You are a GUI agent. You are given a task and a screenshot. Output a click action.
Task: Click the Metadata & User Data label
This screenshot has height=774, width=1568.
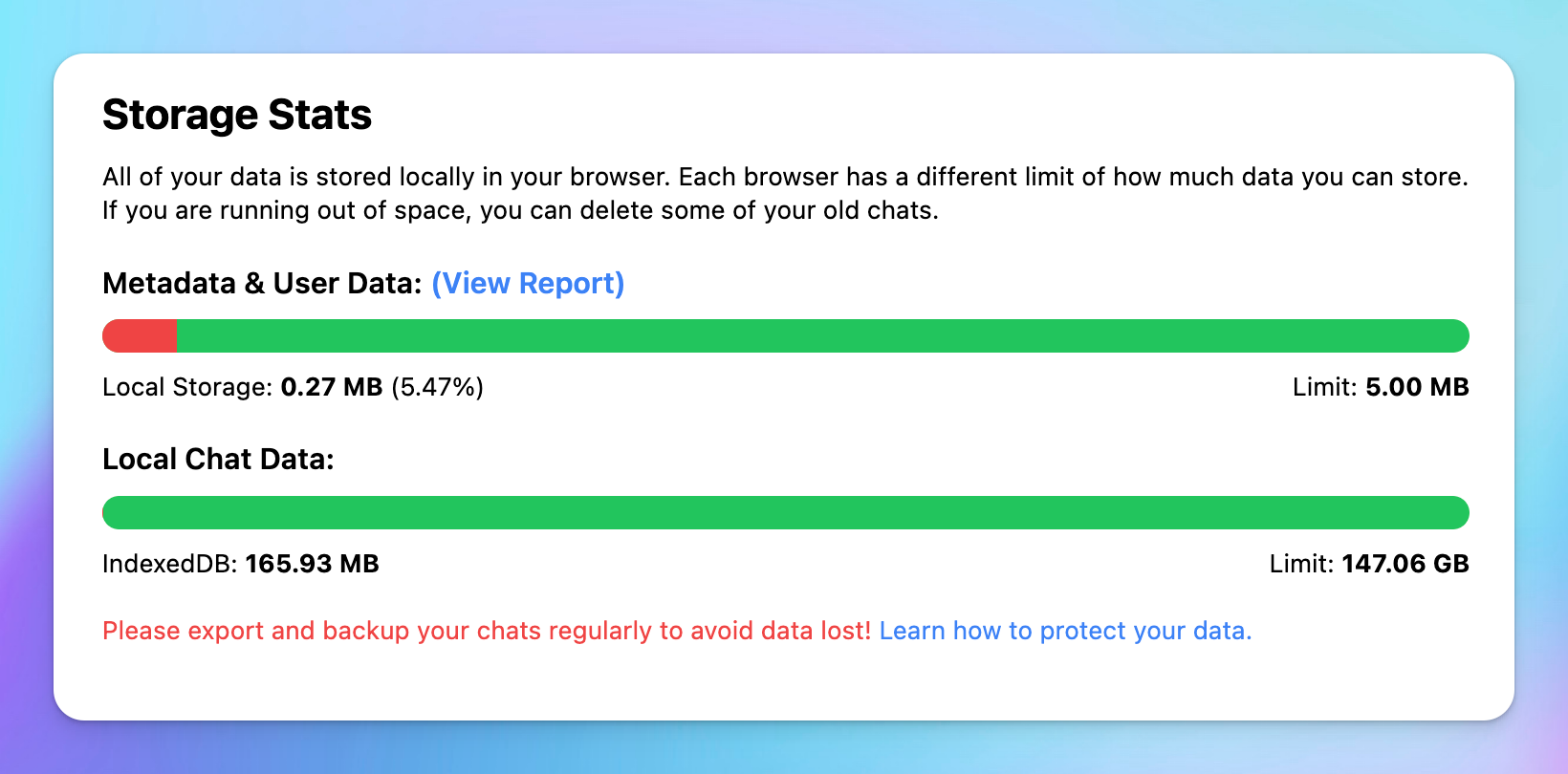261,284
